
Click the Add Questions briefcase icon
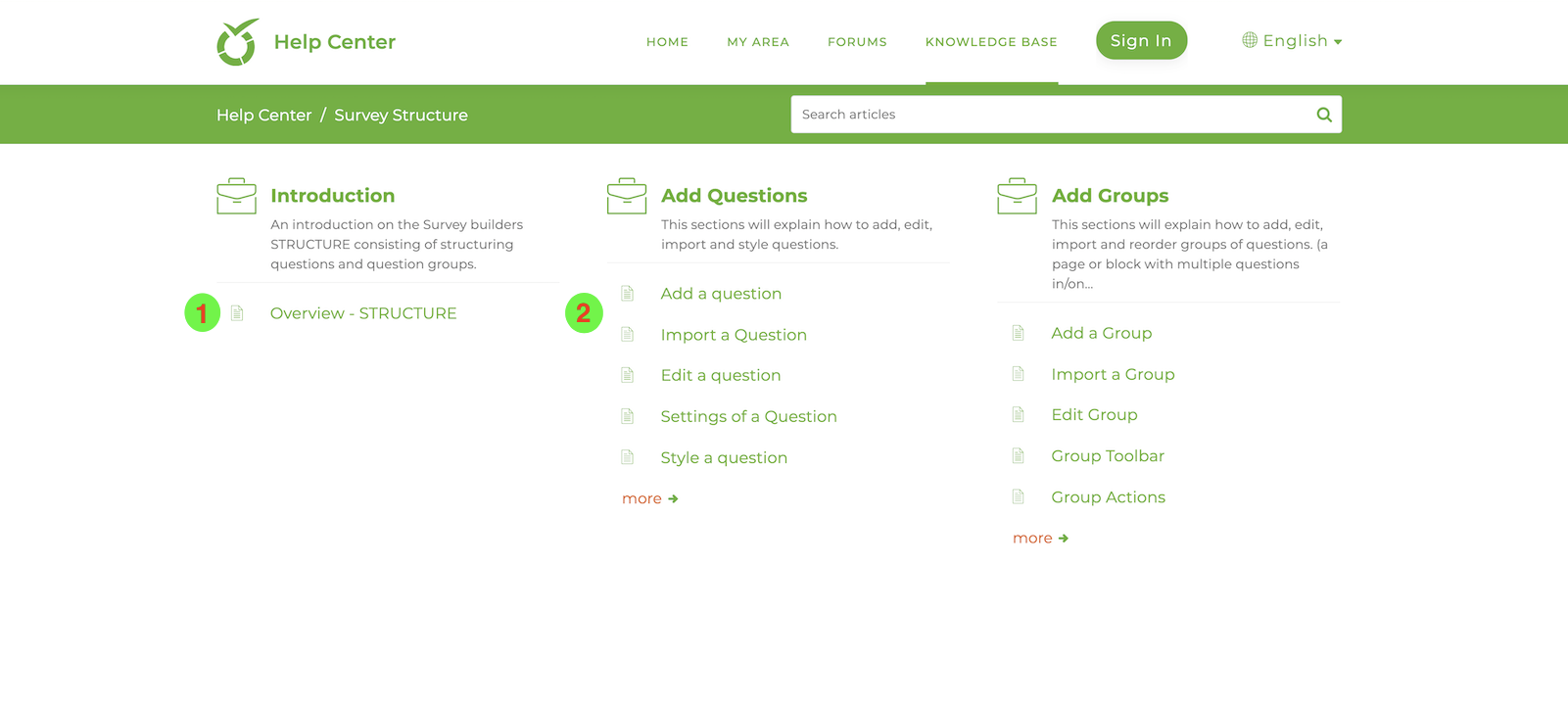point(627,196)
